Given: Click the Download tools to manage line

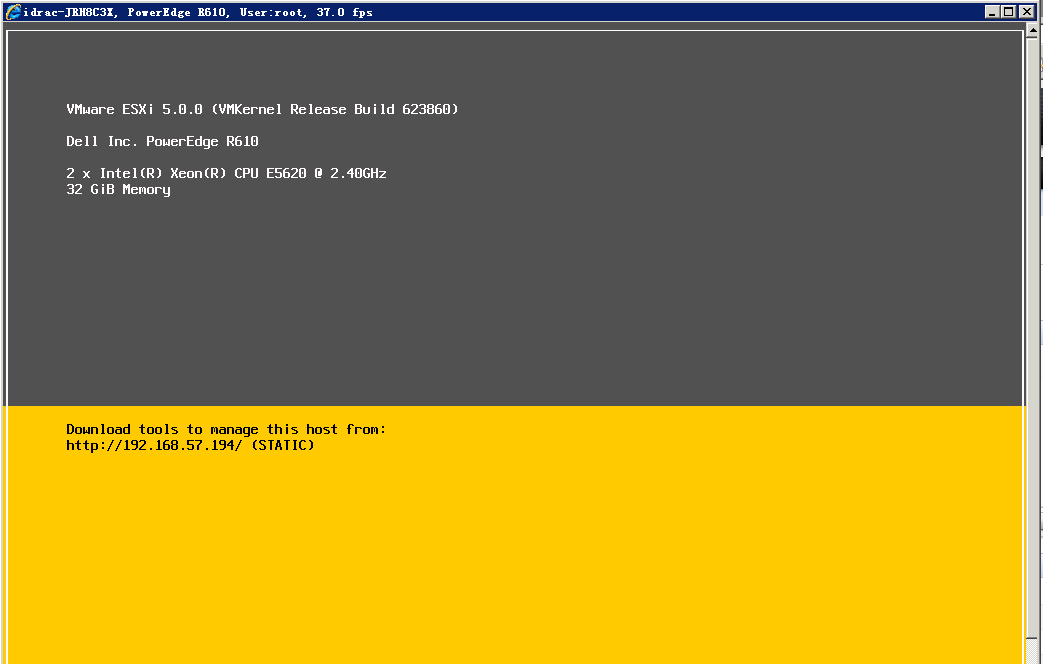Looking at the screenshot, I should click(226, 429).
